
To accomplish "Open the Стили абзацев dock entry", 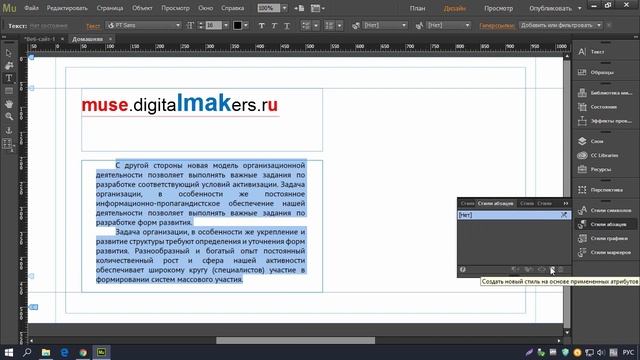I will 606,224.
